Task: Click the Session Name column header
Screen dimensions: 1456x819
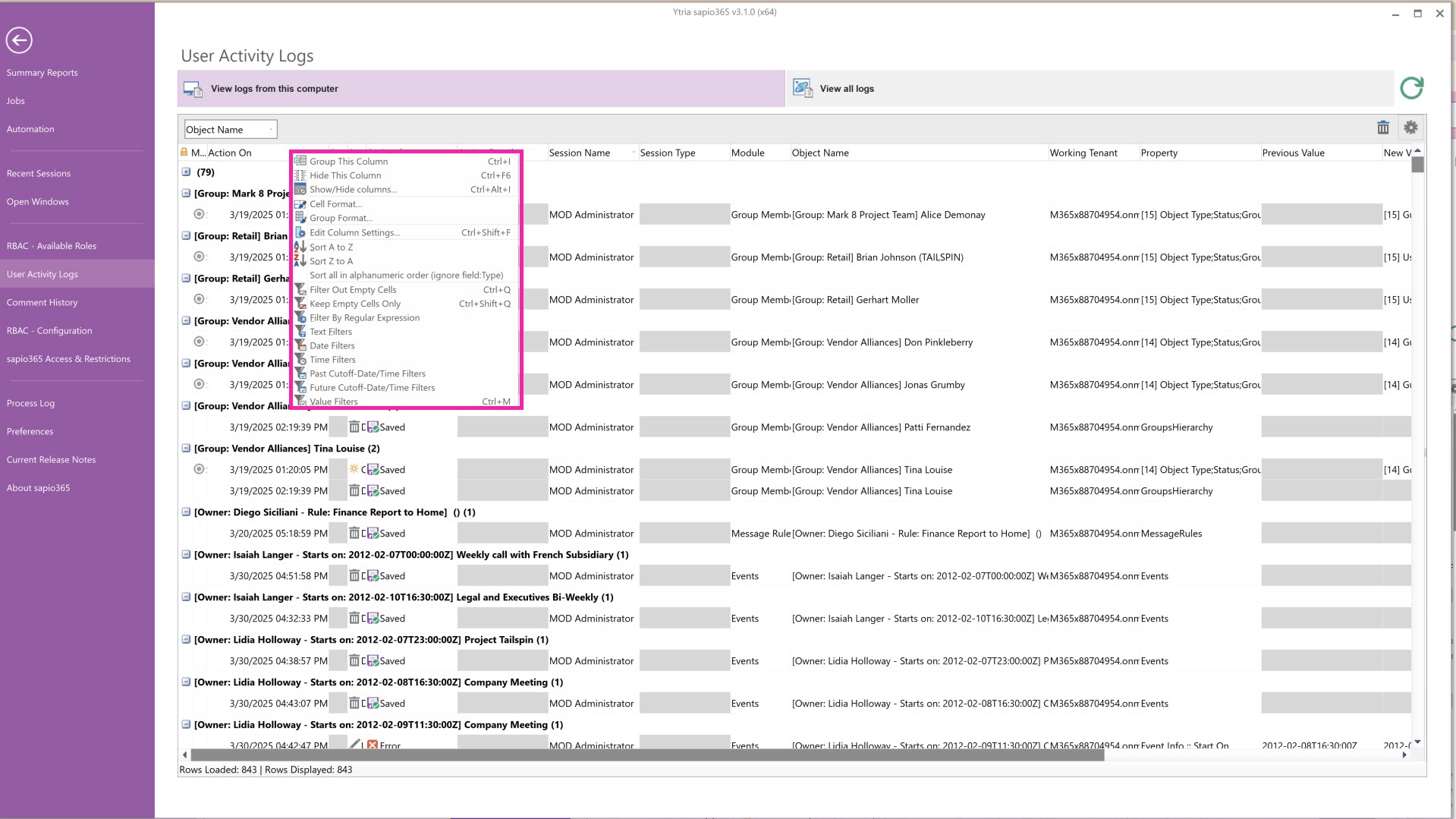Action: pyautogui.click(x=580, y=153)
